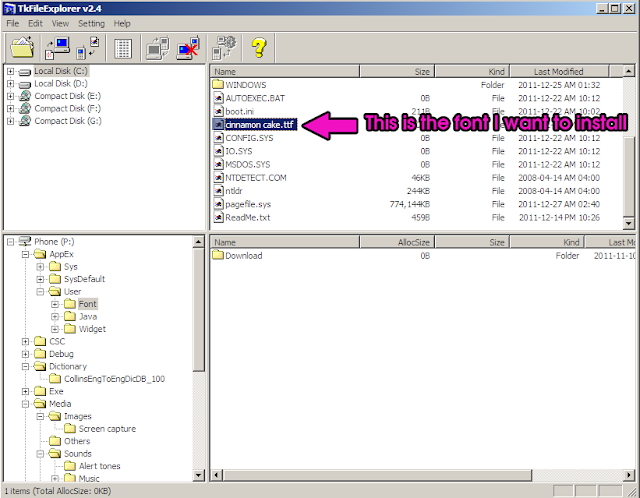Expand the Exe folder node
Viewport: 640px width, 498px height.
coord(25,391)
